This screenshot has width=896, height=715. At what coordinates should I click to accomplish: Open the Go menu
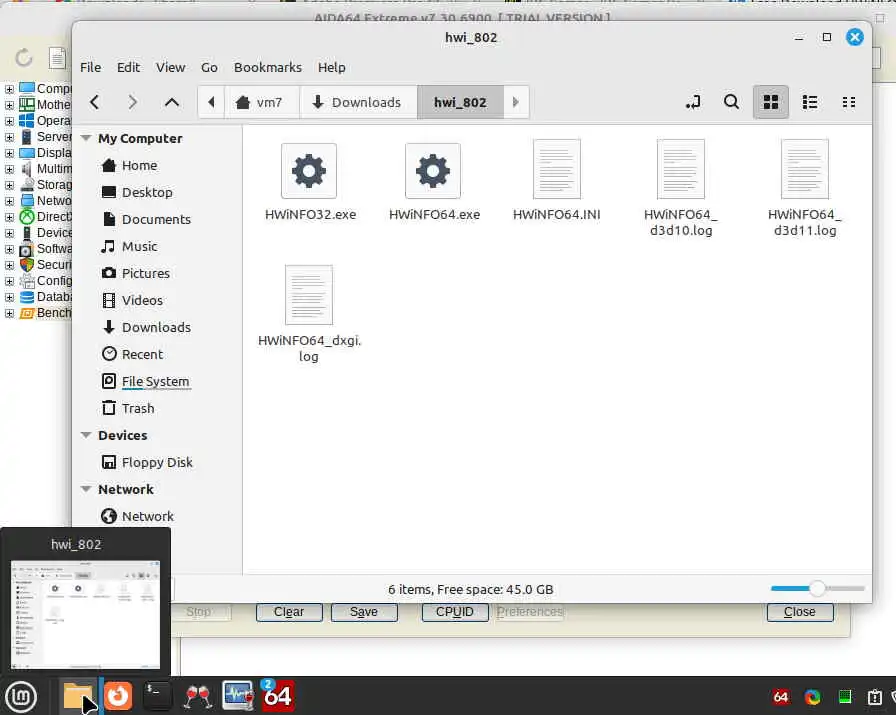tap(209, 67)
